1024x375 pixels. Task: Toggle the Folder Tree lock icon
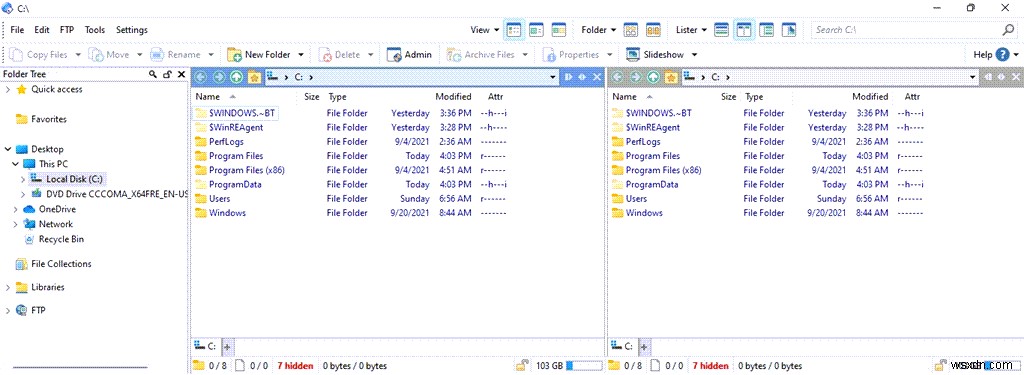(x=167, y=74)
